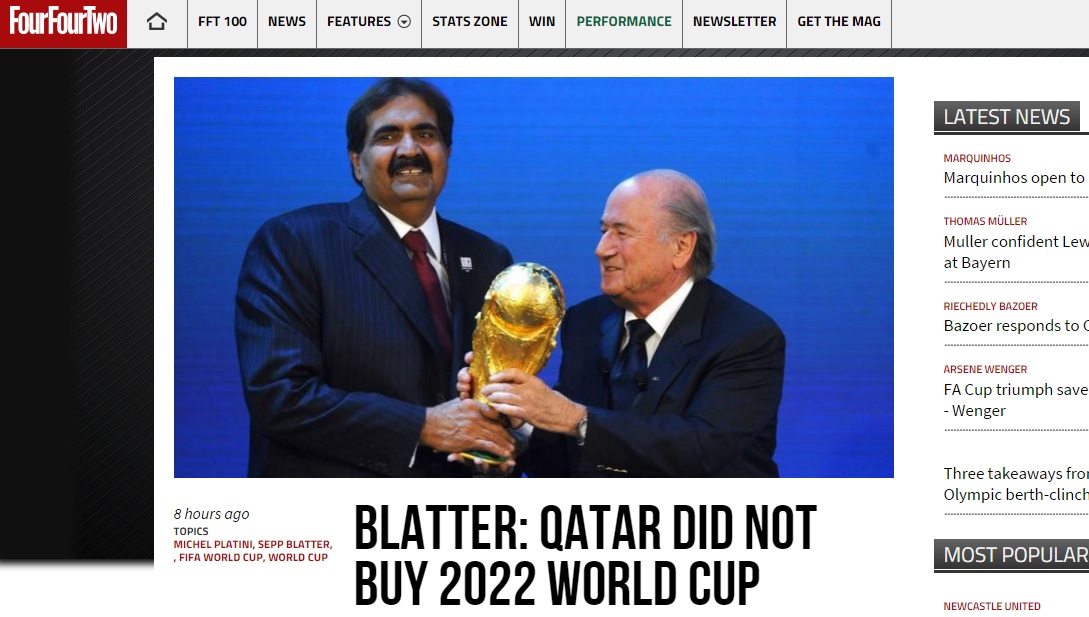Open the FIFA World Cup topic
1089x617 pixels.
point(221,557)
